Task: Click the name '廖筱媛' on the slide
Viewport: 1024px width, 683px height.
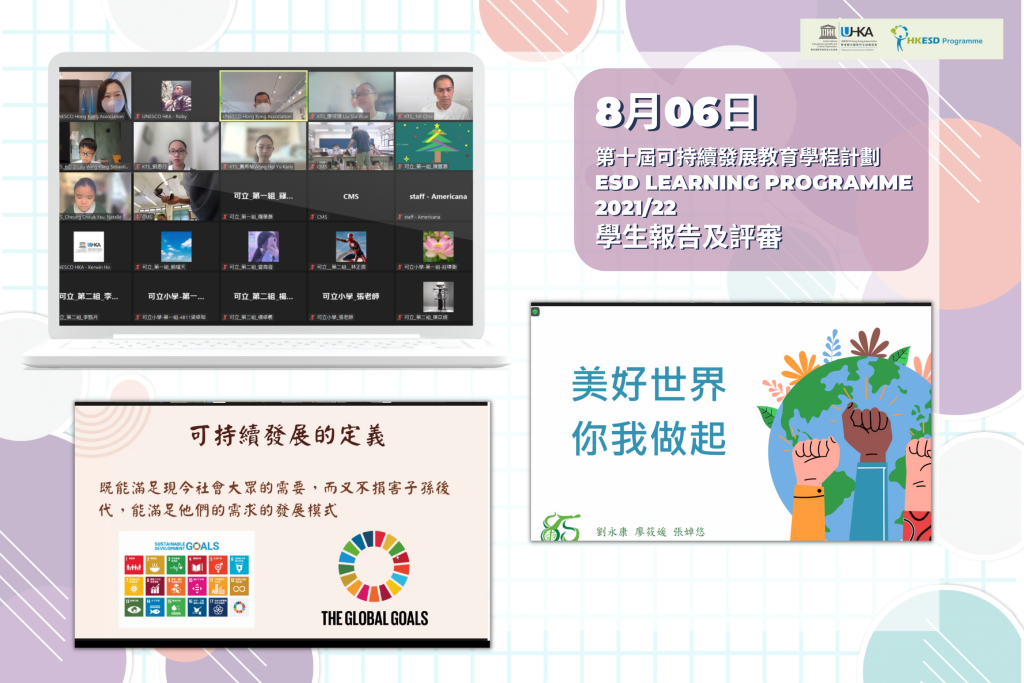Action: point(650,532)
